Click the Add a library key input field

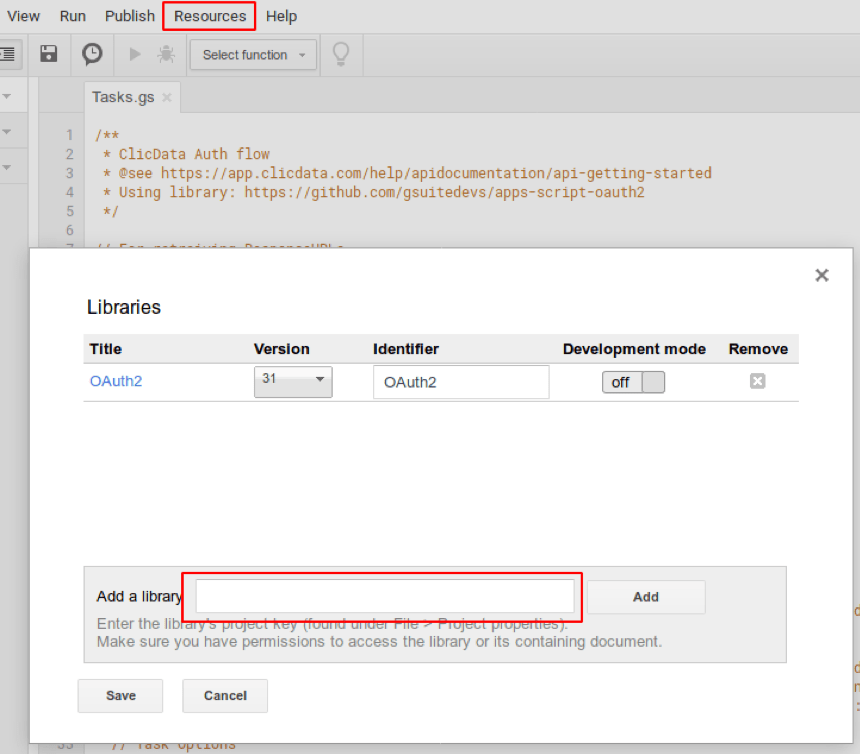[x=385, y=596]
